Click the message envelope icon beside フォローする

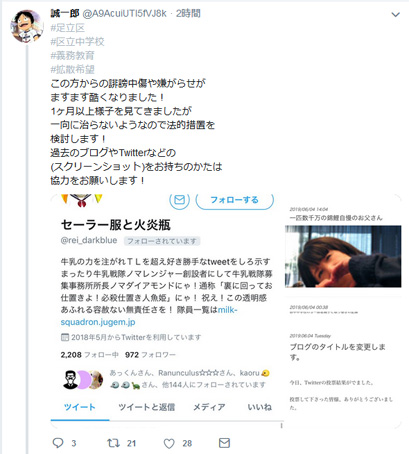[180, 199]
